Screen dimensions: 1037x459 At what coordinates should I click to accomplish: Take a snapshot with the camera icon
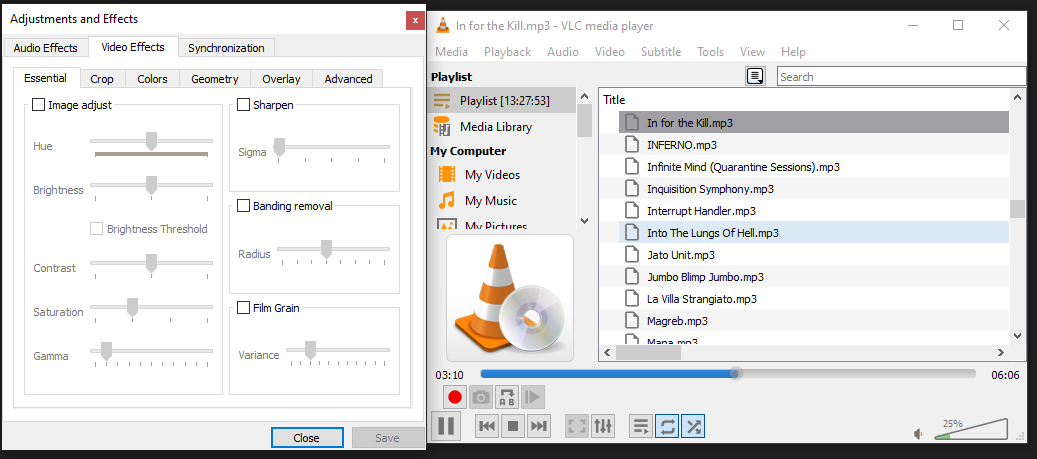pos(481,397)
